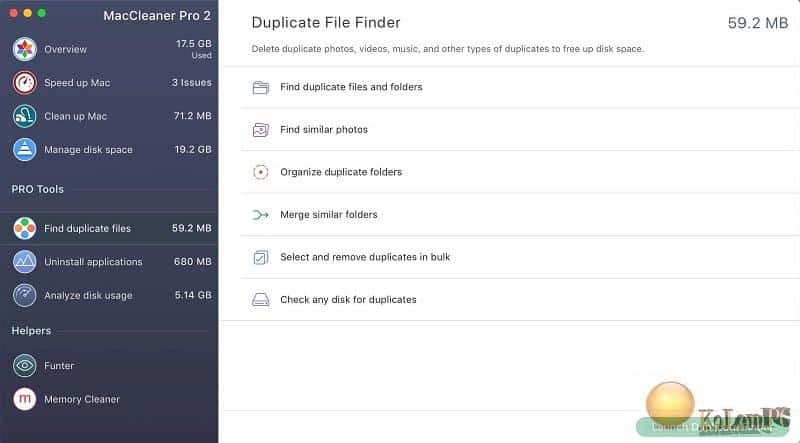Open the Speed up Mac section
Screen dimensions: 800x443
[x=77, y=83]
